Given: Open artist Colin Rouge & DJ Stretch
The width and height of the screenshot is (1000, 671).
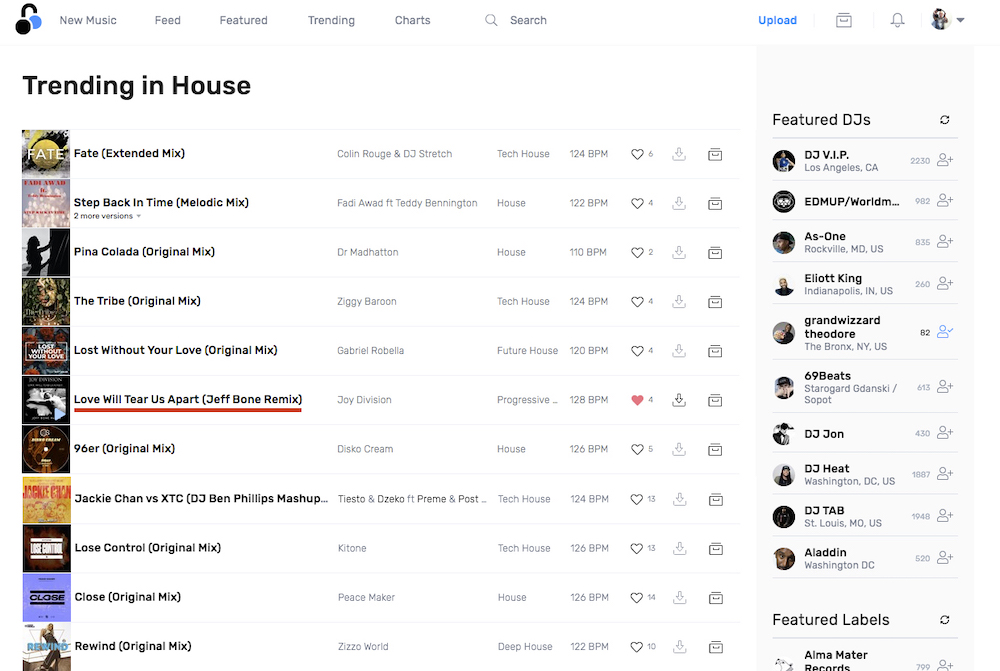Looking at the screenshot, I should tap(394, 154).
